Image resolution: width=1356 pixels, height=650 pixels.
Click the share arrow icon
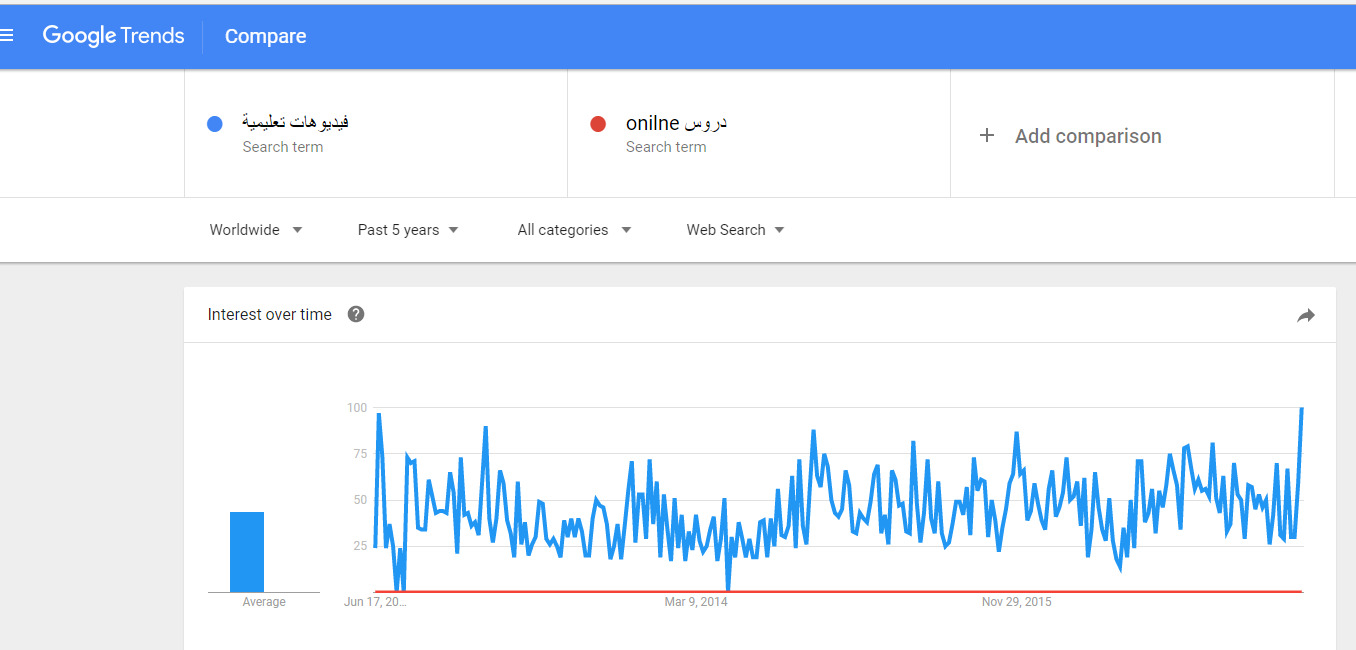click(1305, 315)
